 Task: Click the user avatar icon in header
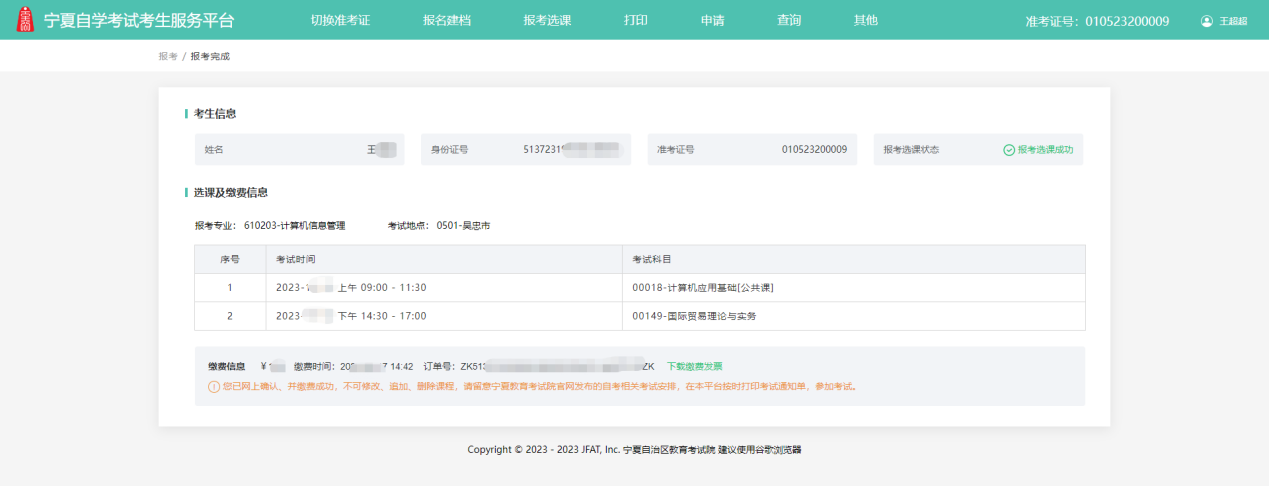pyautogui.click(x=1207, y=21)
